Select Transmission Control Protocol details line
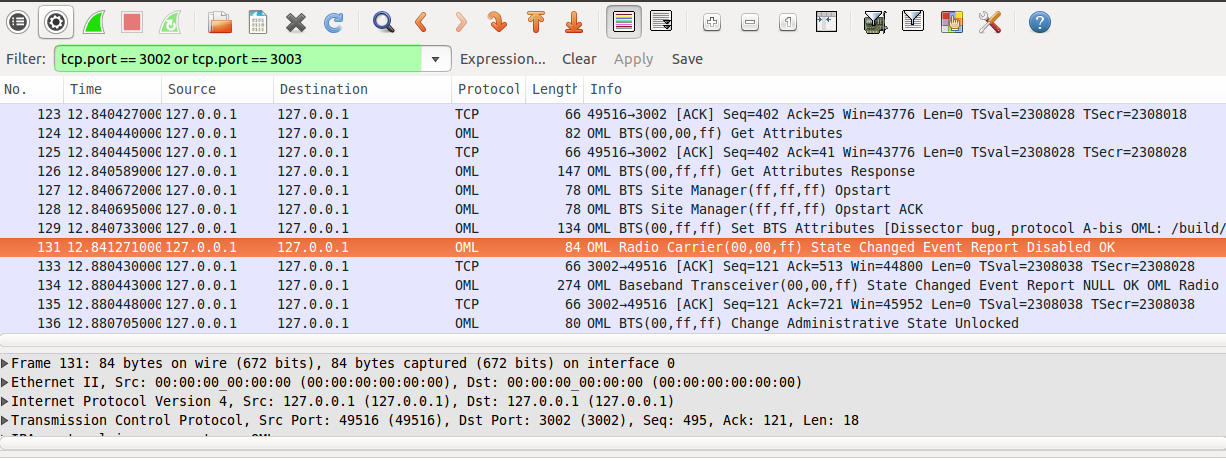Image resolution: width=1226 pixels, height=461 pixels. pyautogui.click(x=613, y=420)
